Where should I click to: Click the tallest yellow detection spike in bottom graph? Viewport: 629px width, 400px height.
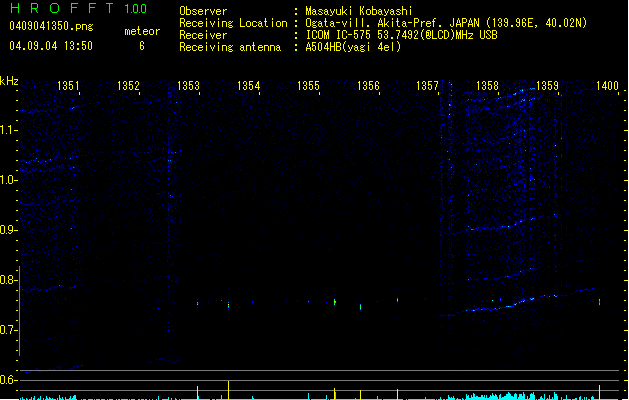(228, 390)
